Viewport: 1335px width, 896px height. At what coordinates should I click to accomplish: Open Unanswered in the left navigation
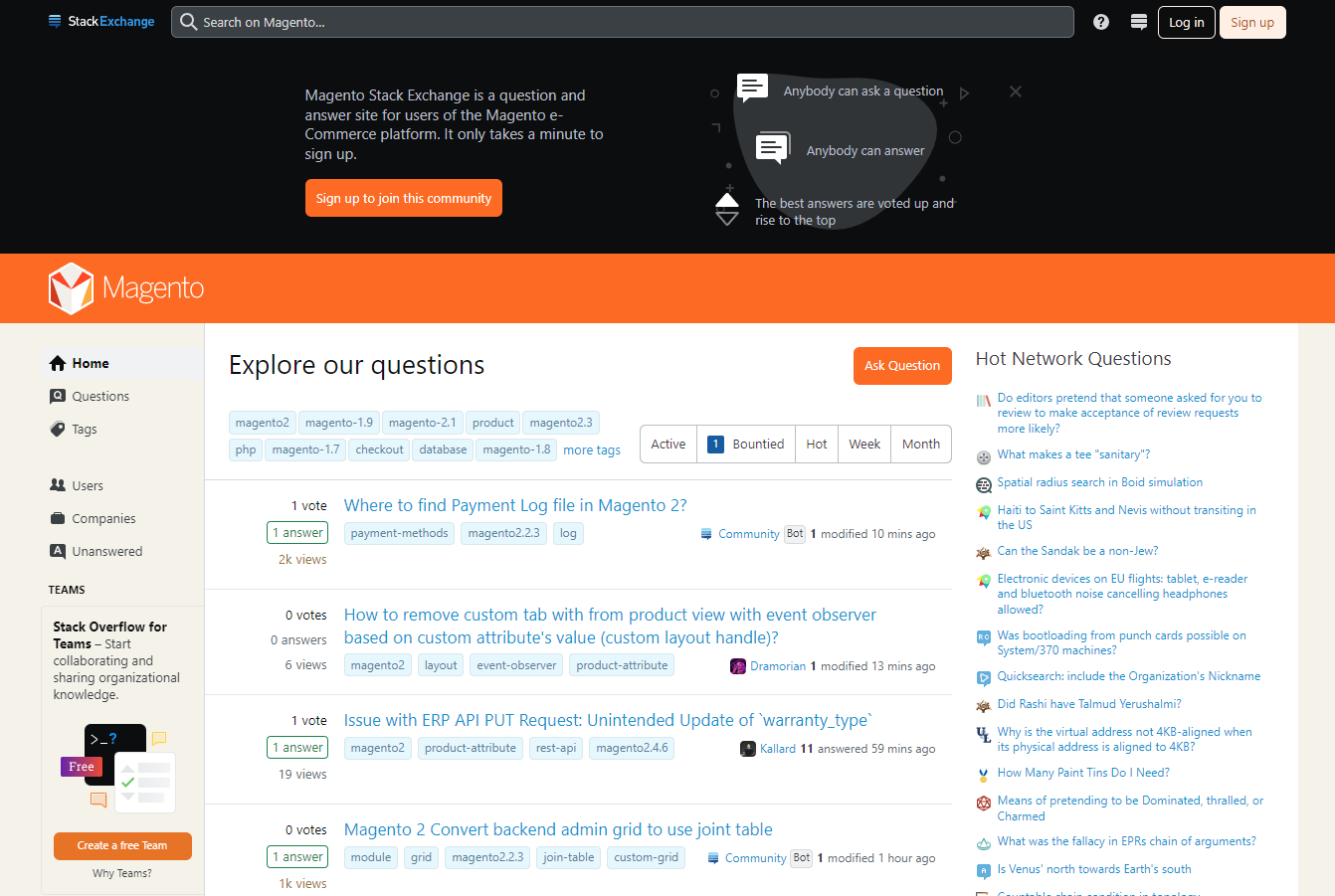(107, 551)
